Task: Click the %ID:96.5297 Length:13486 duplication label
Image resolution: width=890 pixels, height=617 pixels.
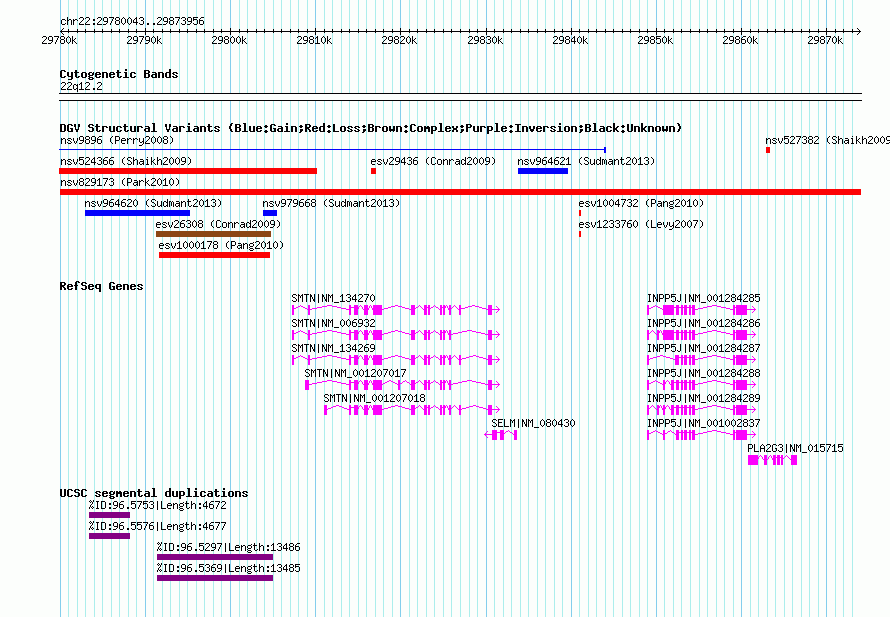Action: coord(229,547)
